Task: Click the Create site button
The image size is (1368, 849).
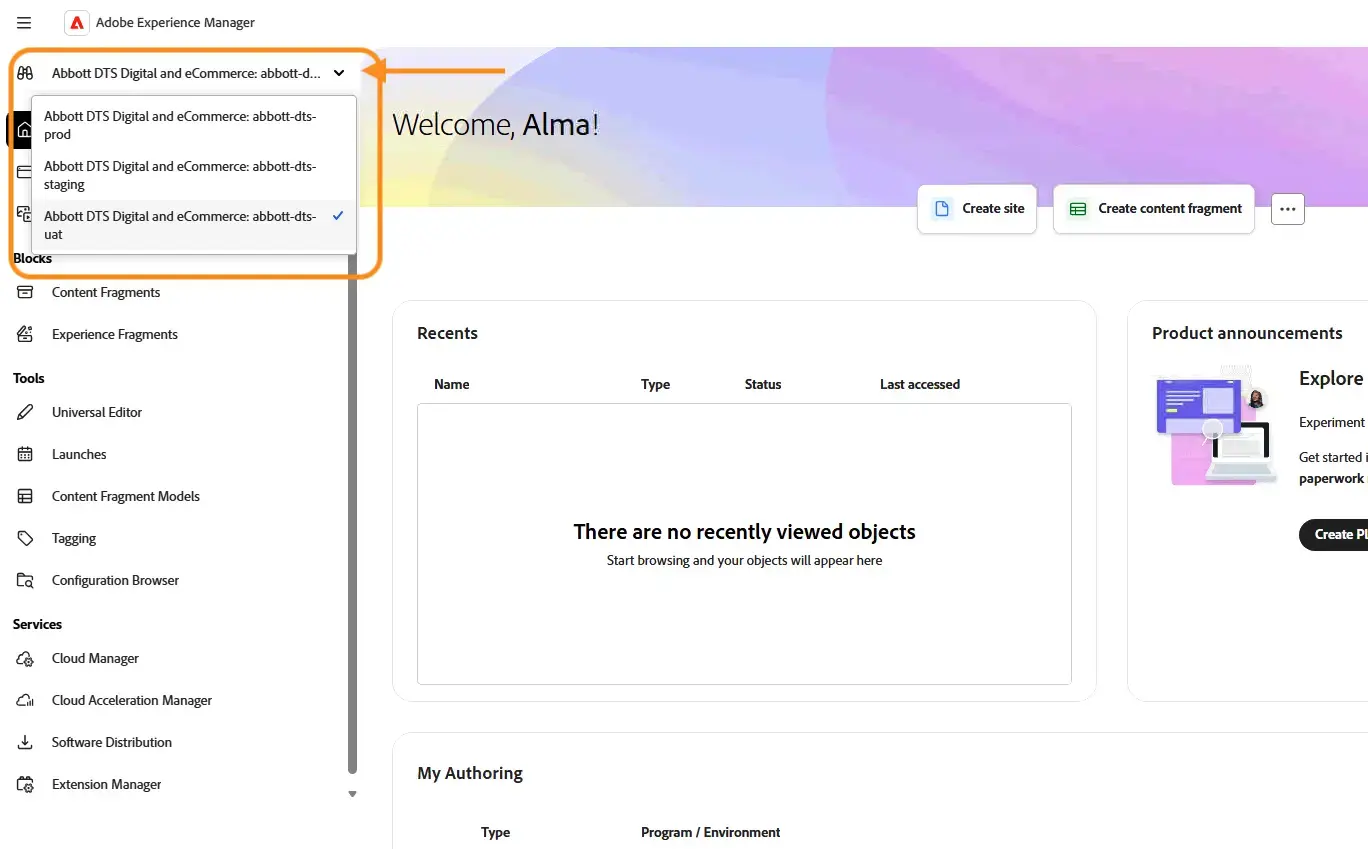Action: click(x=977, y=209)
